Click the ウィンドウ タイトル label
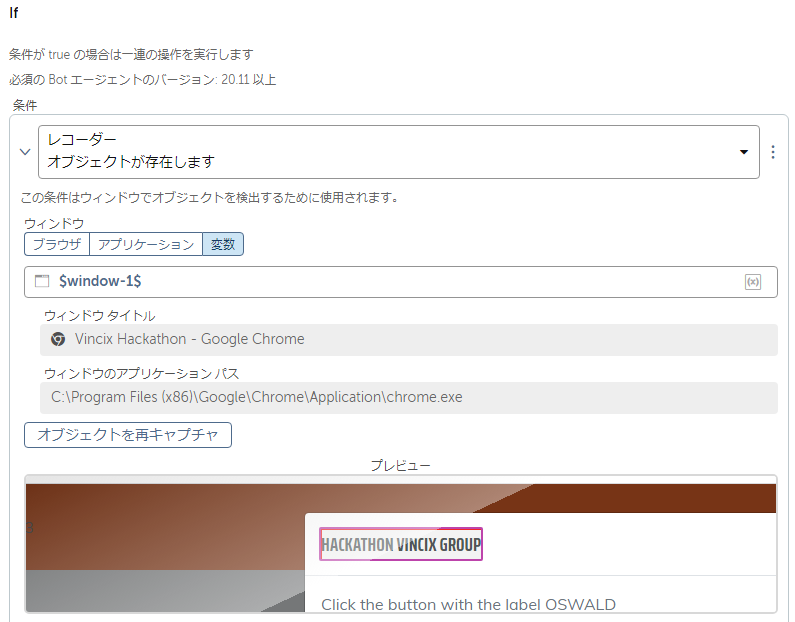This screenshot has height=622, width=795. pos(100,316)
